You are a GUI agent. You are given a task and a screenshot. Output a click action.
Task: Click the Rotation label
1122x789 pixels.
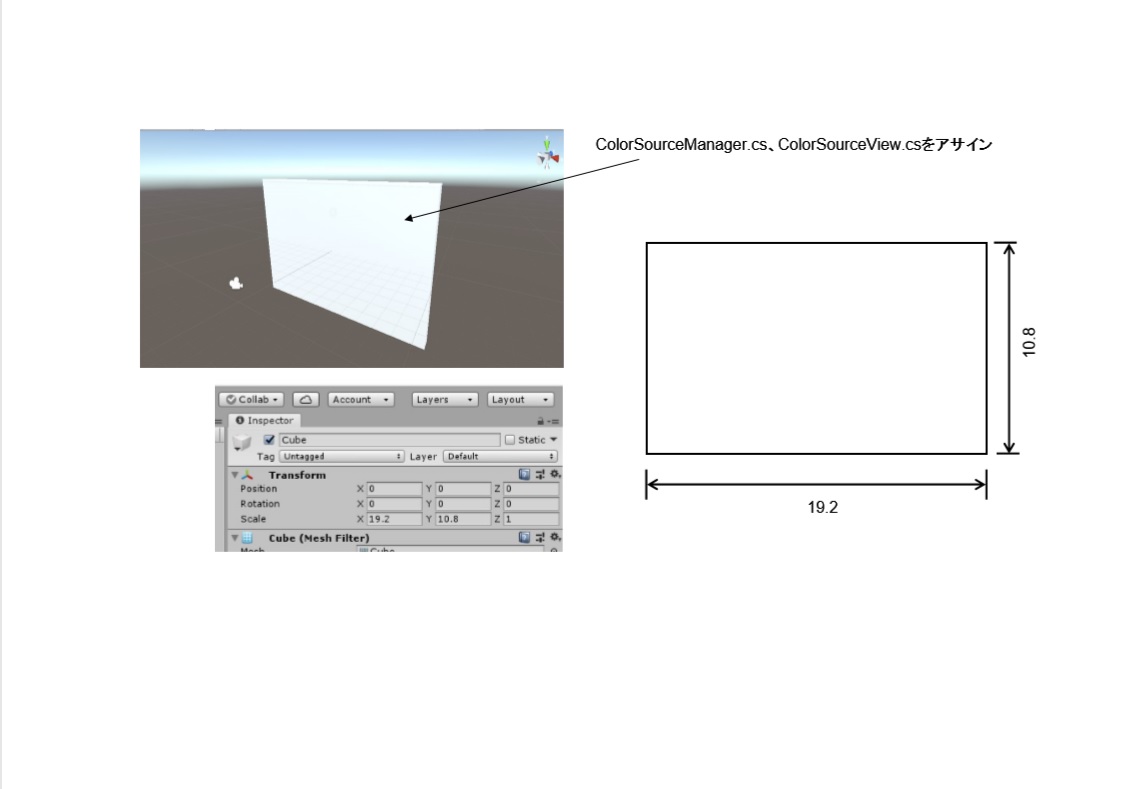pos(260,504)
